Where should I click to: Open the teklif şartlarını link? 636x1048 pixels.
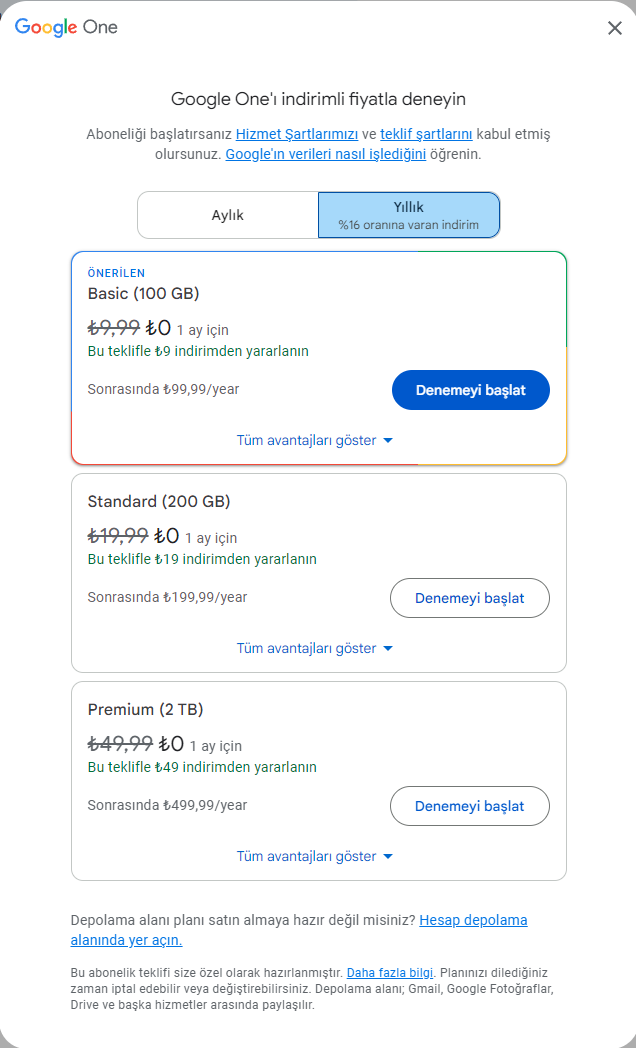[426, 134]
